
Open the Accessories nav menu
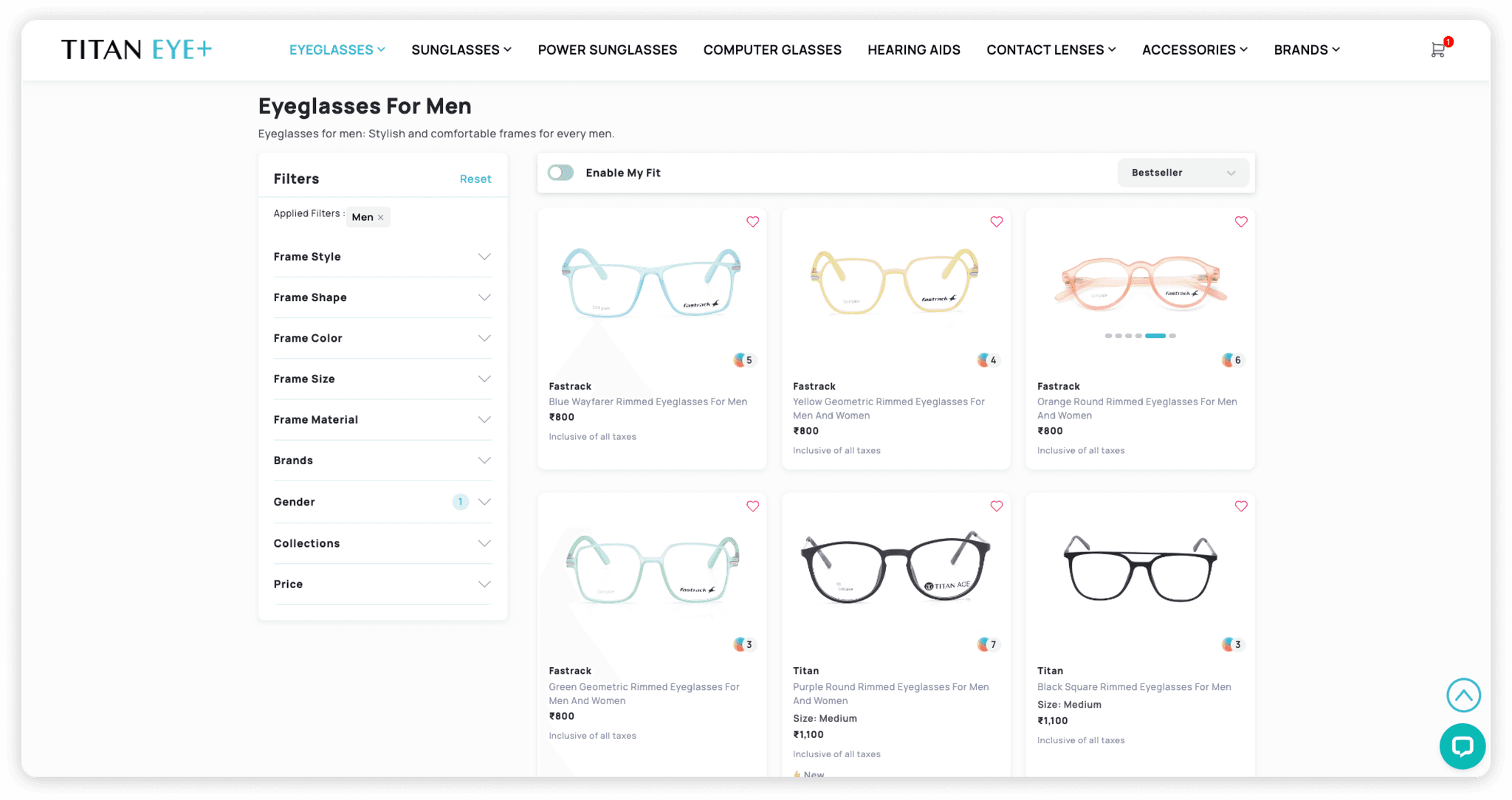(1195, 49)
